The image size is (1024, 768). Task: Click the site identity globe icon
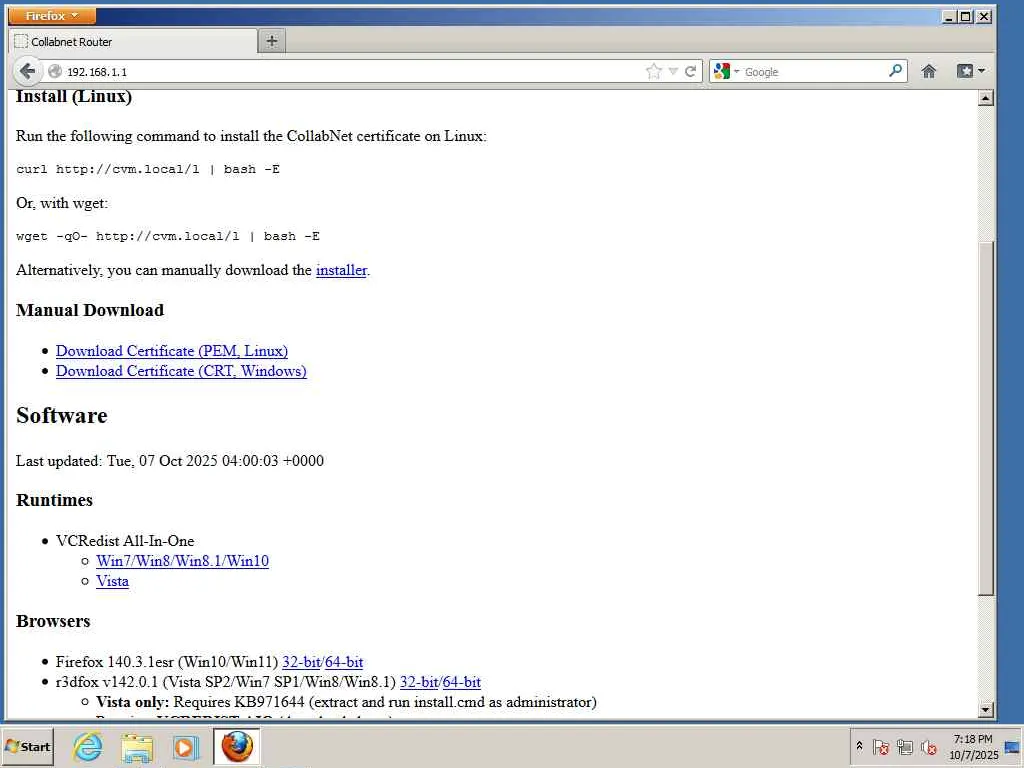[x=55, y=71]
